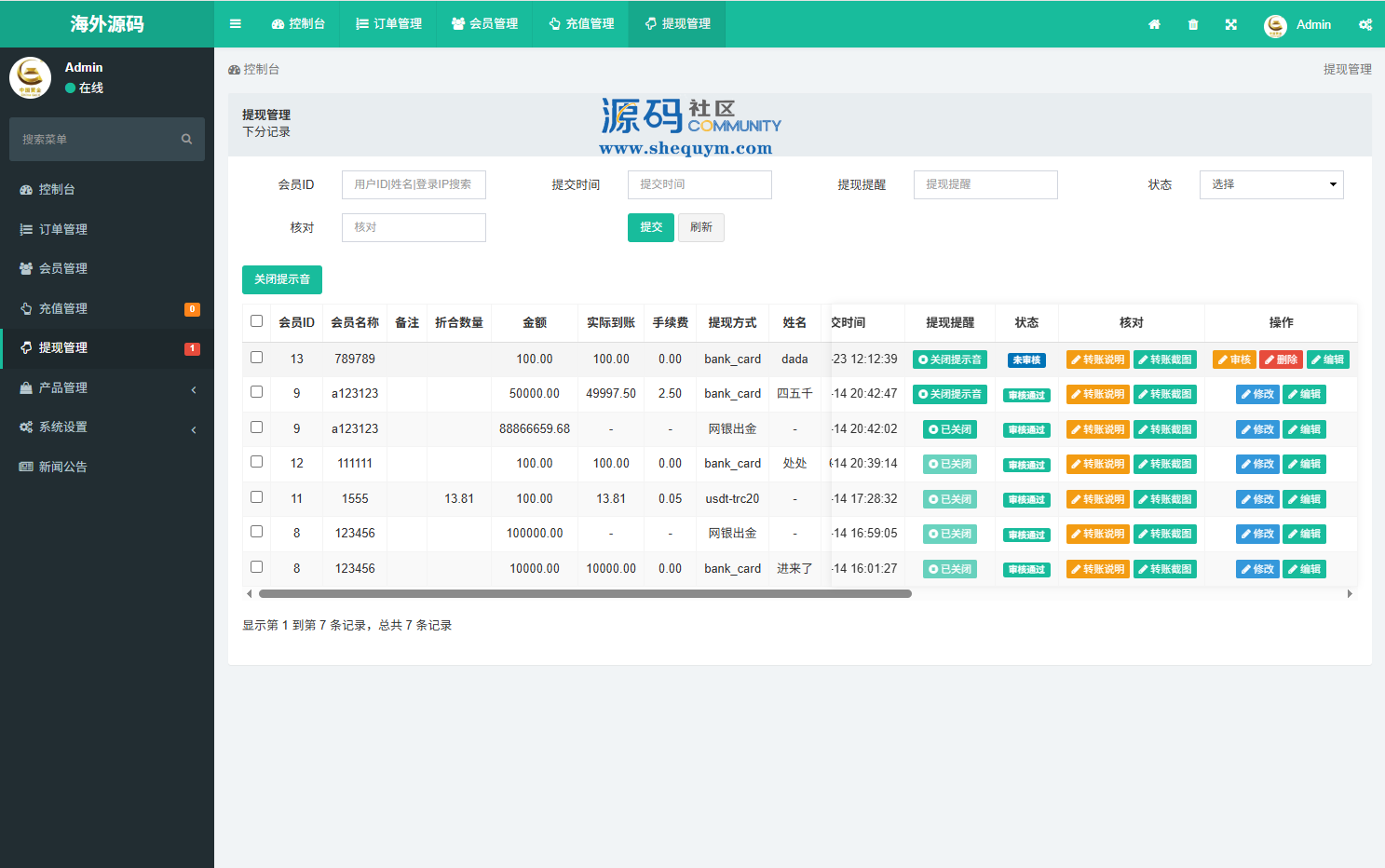Open 会员管理 tab in top navigation
1385x868 pixels.
point(484,24)
